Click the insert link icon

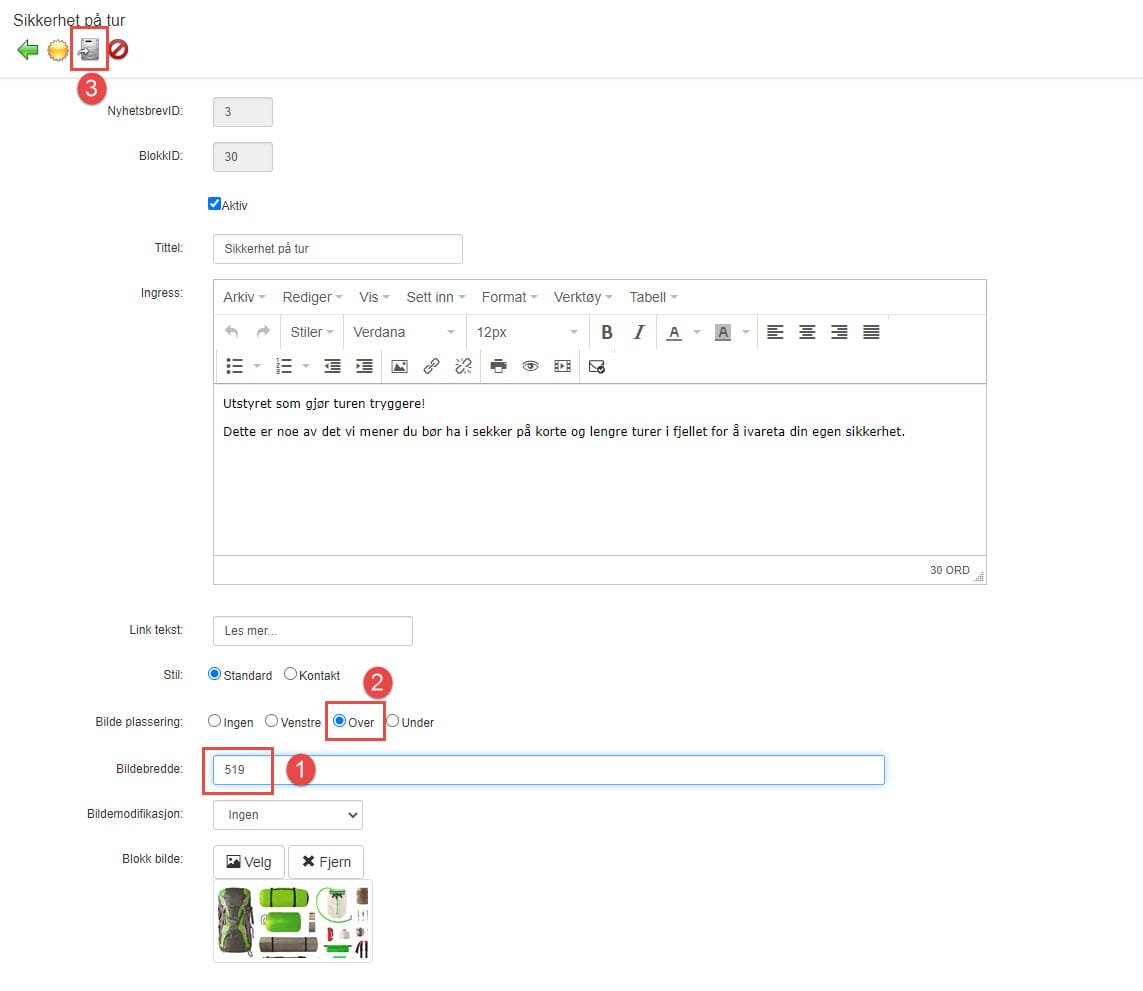[431, 366]
